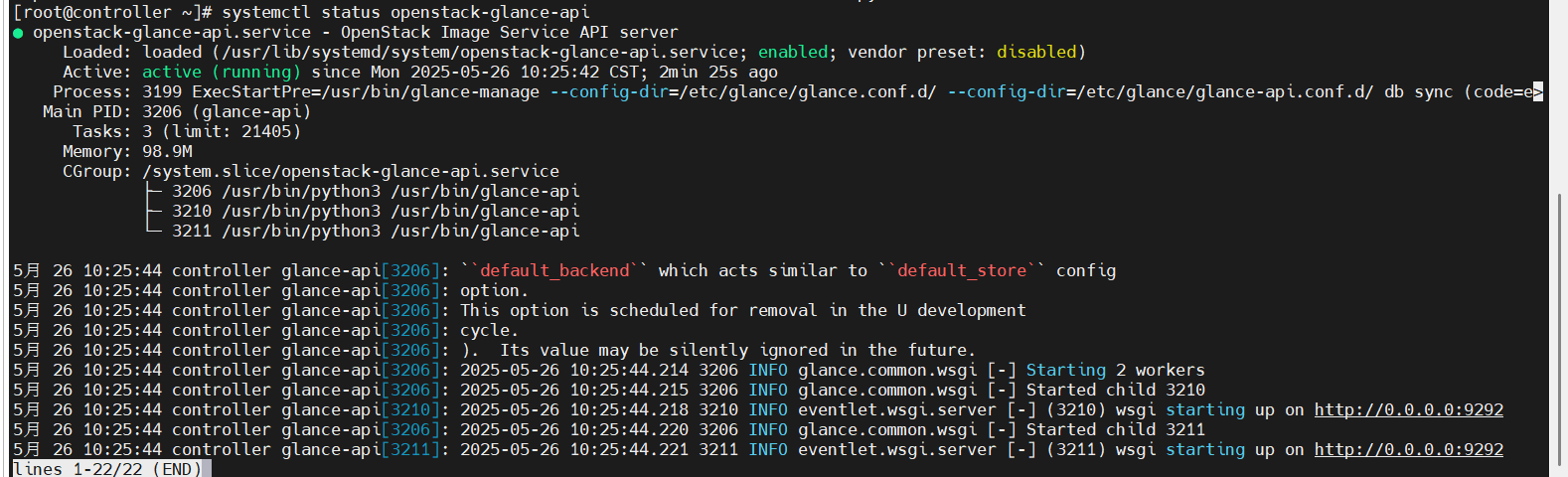
Task: Click the yellow 'disabled' vendor preset text
Action: pyautogui.click(x=1036, y=52)
